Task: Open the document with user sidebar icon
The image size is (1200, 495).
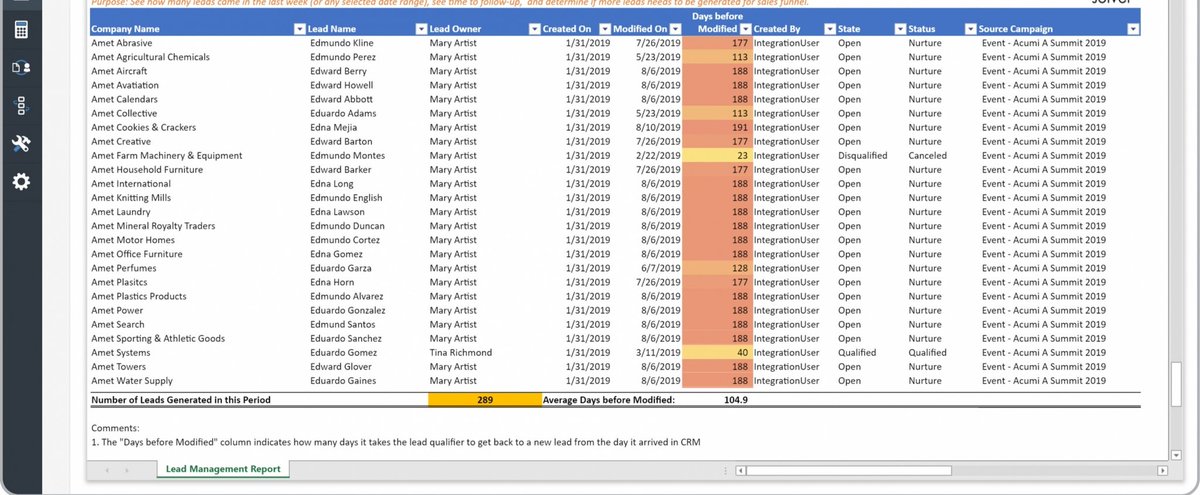Action: 21,68
